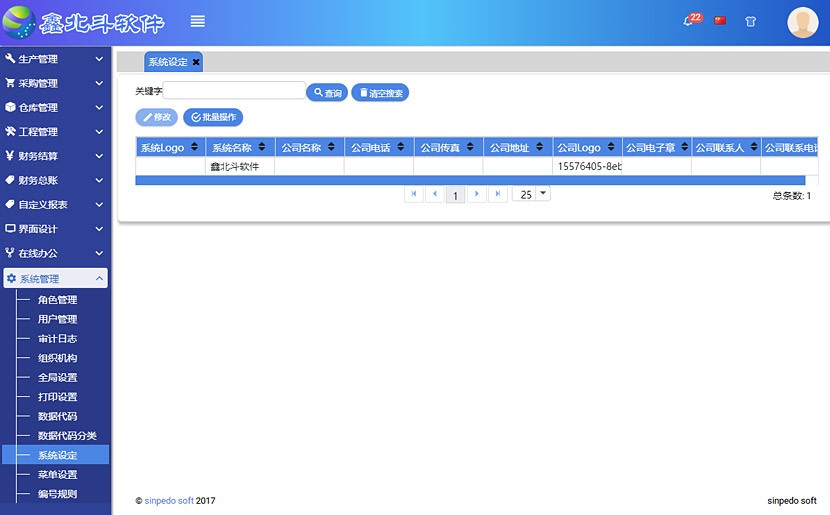Expand the 生产管理 sidebar menu
This screenshot has width=830, height=515.
(x=55, y=59)
